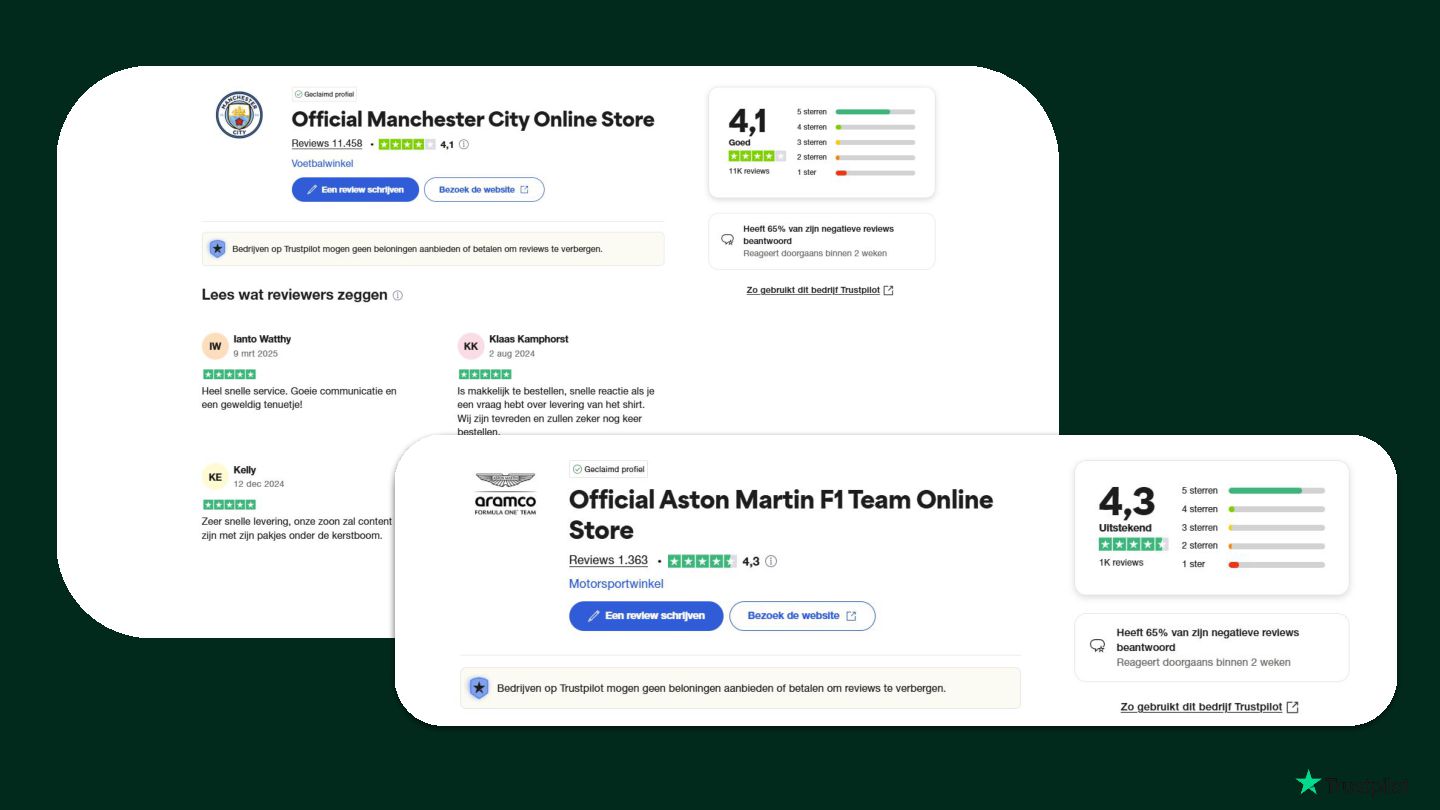
Task: Click shield star icon in Aston Martin notice
Action: coord(479,688)
